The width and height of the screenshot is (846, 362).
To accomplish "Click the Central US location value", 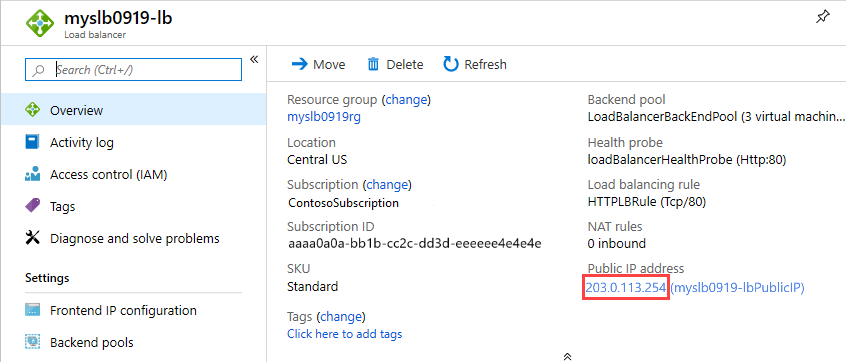I will [x=317, y=160].
